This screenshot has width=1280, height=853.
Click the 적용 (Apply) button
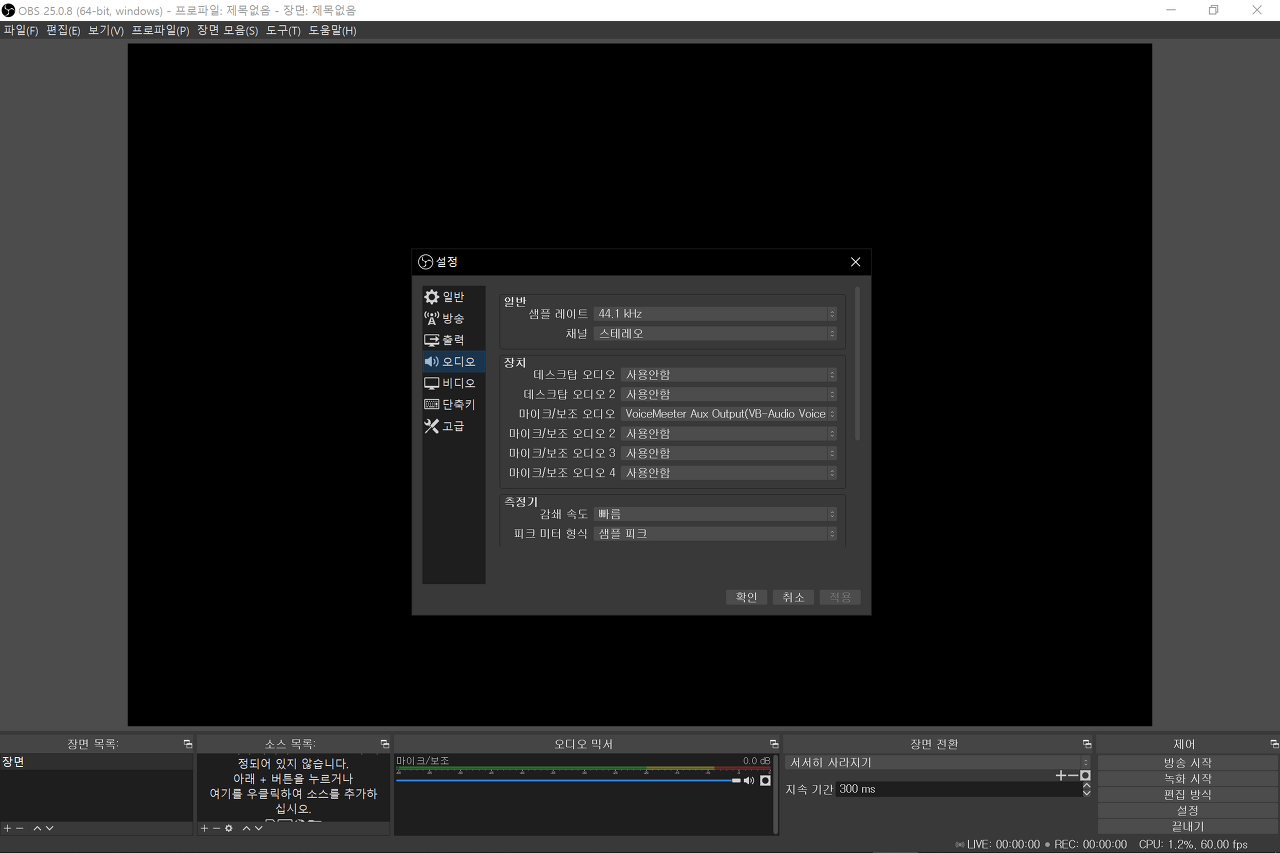[x=840, y=597]
